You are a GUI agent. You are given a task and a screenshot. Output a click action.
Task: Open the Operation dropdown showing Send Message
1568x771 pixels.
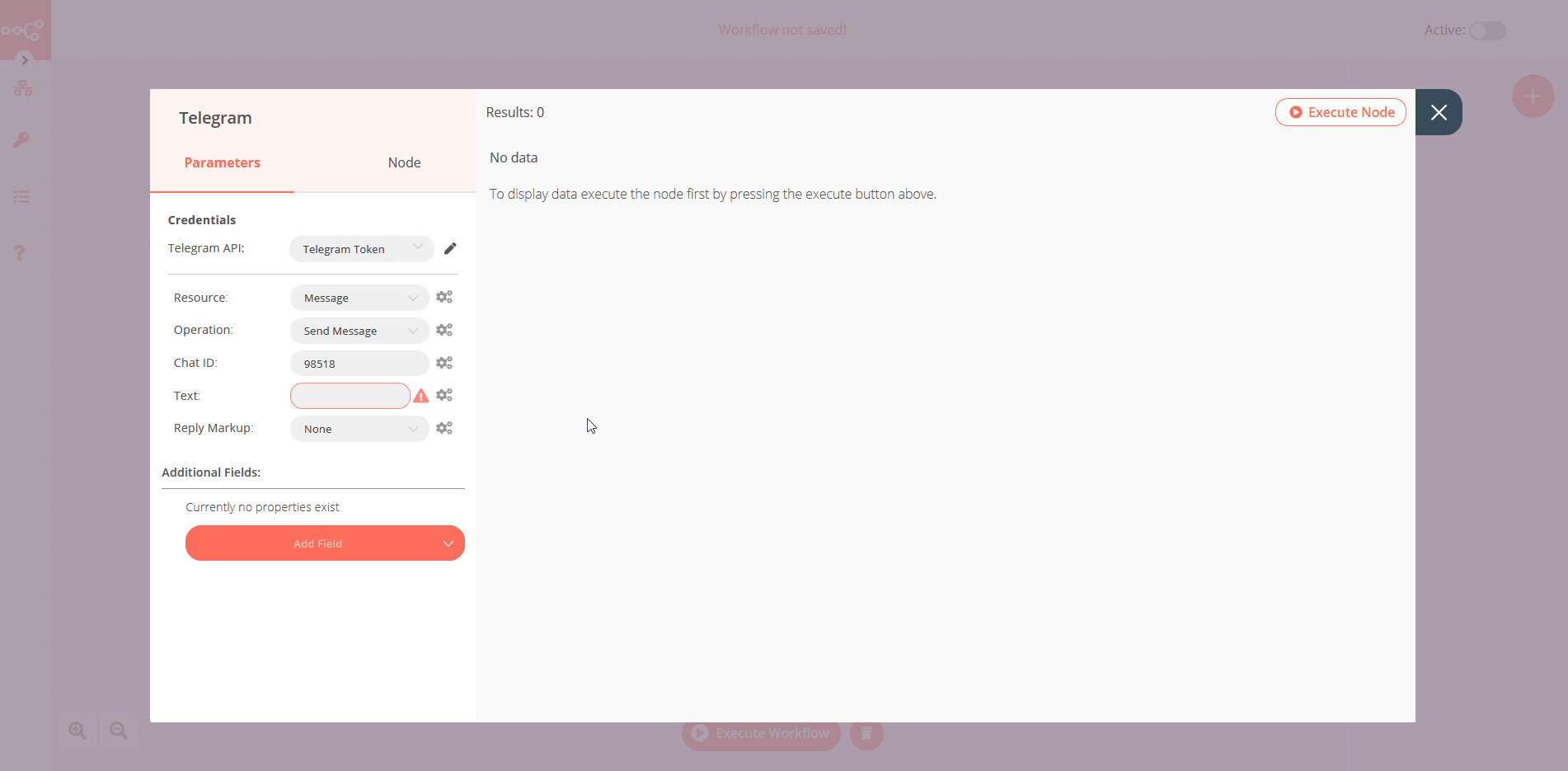[x=359, y=331]
